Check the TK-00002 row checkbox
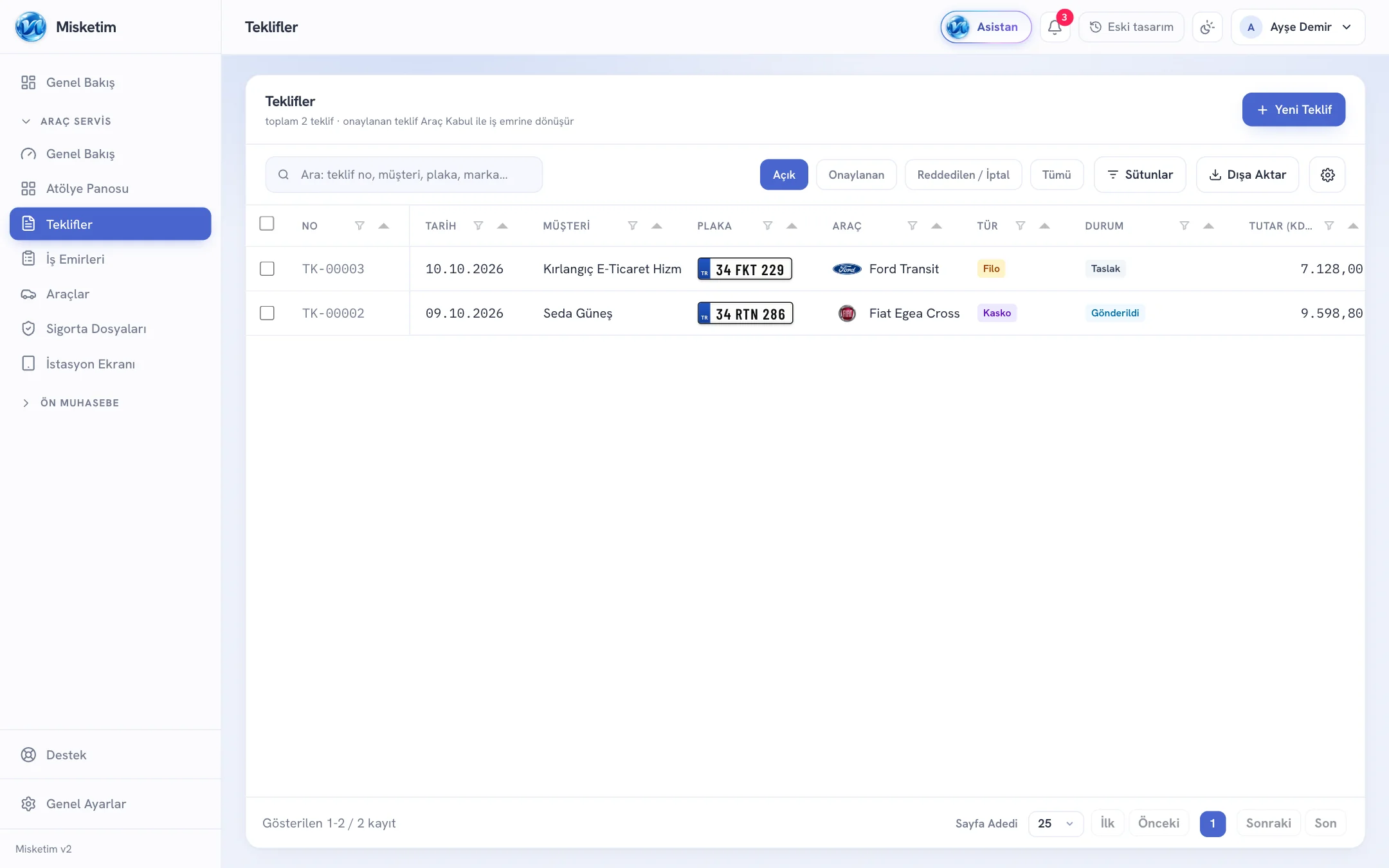The image size is (1389, 868). [267, 313]
